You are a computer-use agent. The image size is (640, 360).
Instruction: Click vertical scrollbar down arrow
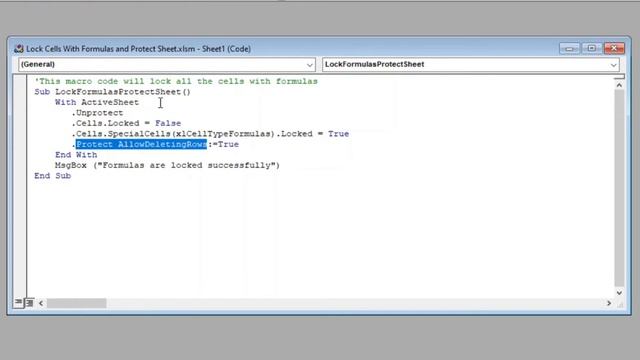619,292
